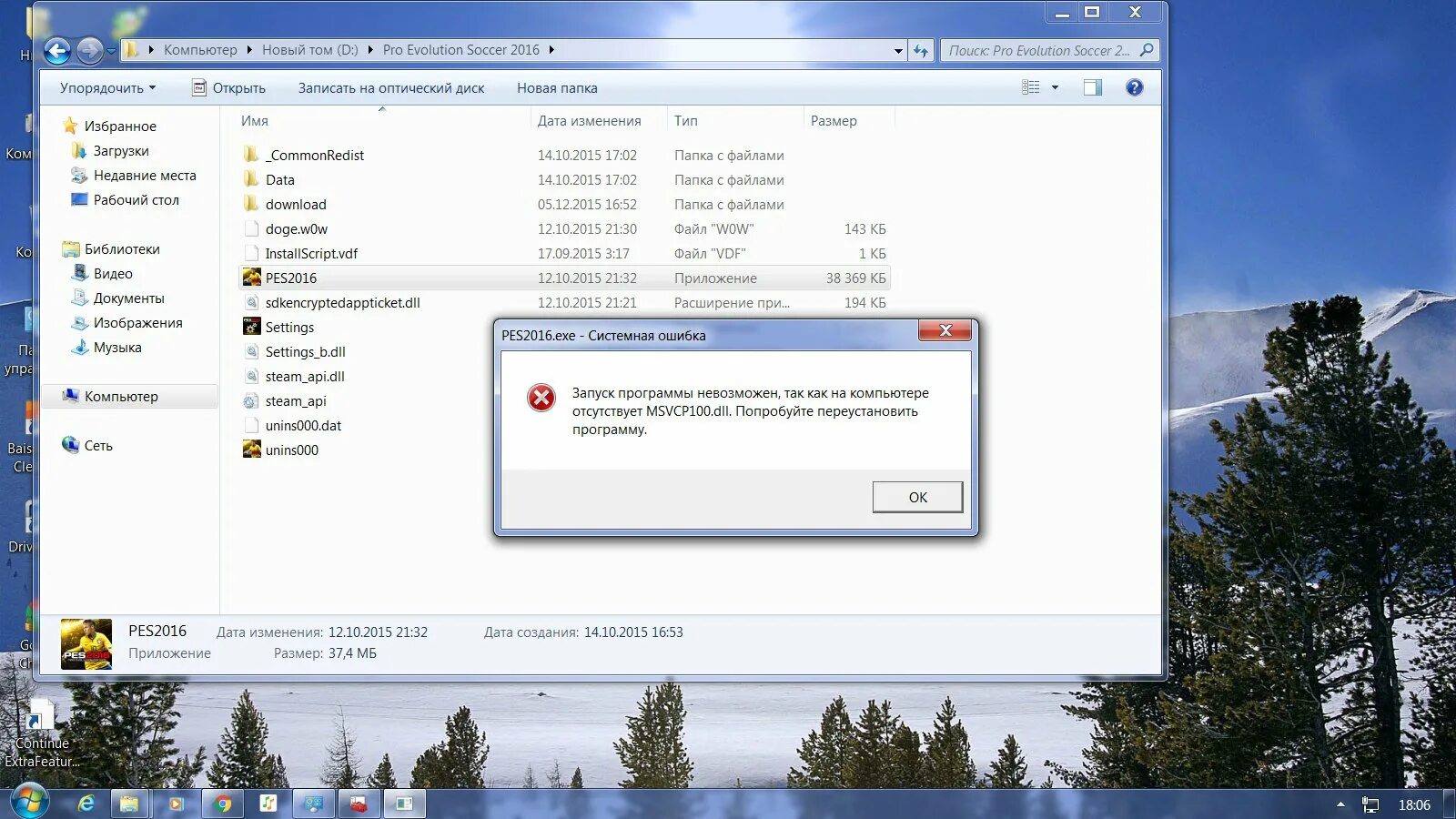
Task: Select the Settings application icon
Action: click(252, 328)
